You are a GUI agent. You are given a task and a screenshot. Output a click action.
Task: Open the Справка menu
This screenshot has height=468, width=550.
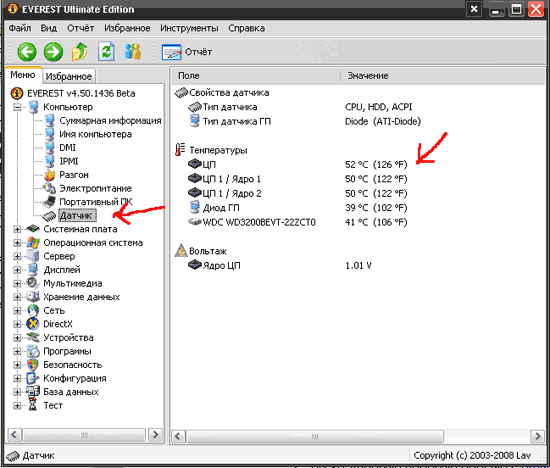pyautogui.click(x=247, y=28)
